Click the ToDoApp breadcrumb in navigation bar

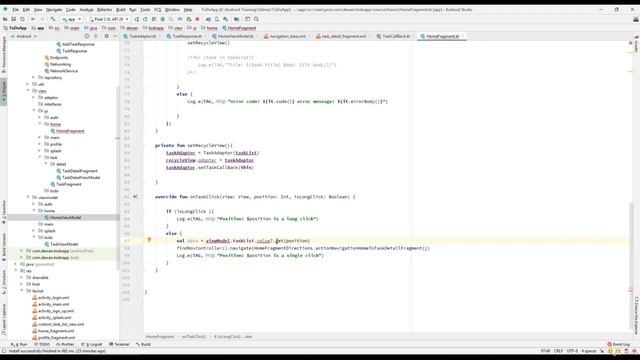point(15,28)
